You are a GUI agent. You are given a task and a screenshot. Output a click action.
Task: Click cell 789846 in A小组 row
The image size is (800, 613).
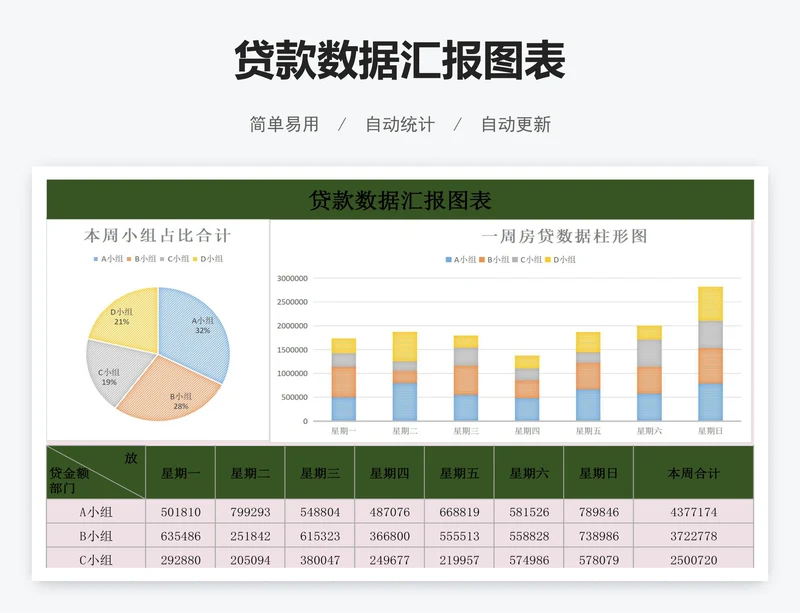click(598, 512)
